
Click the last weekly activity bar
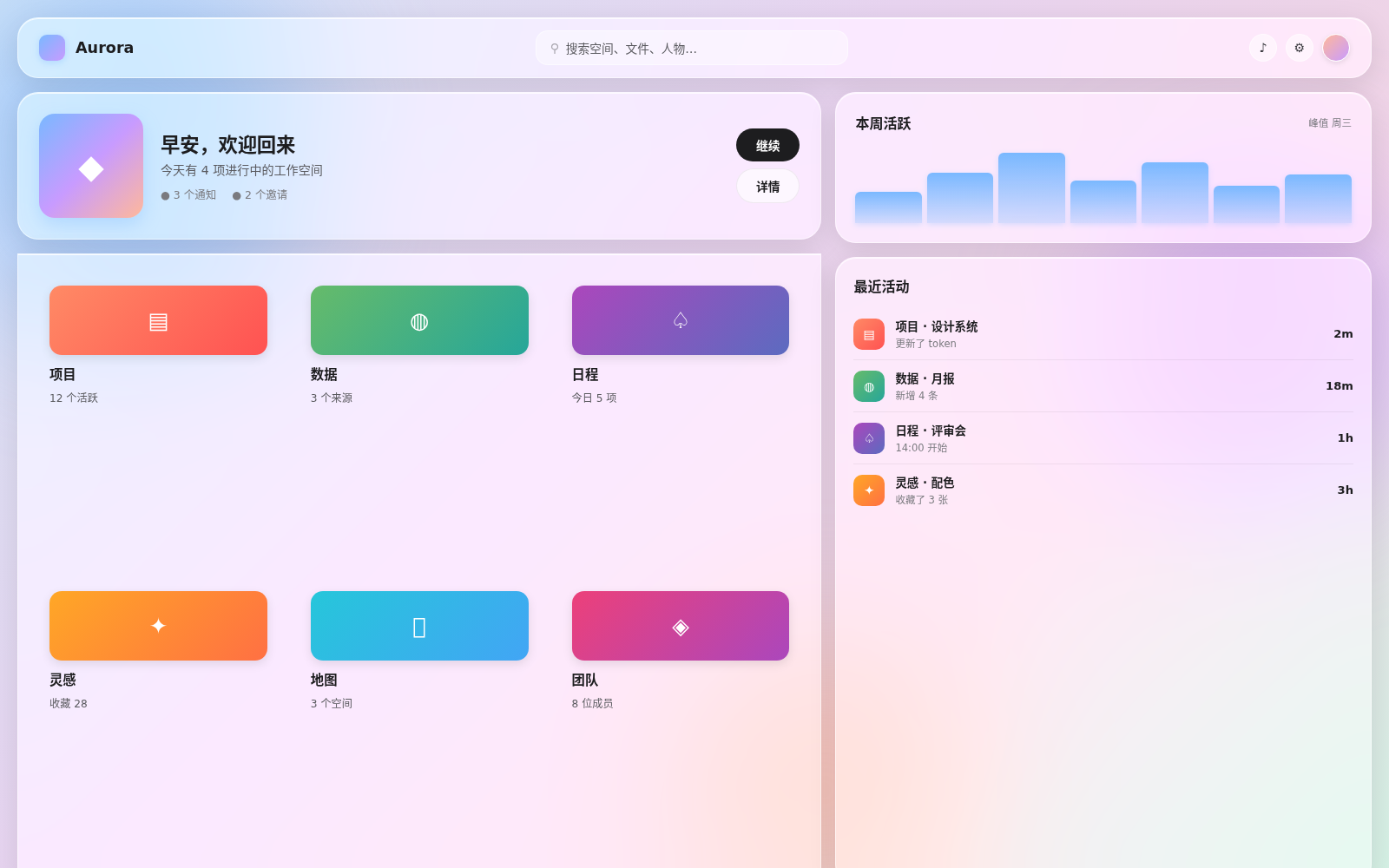(x=1318, y=200)
